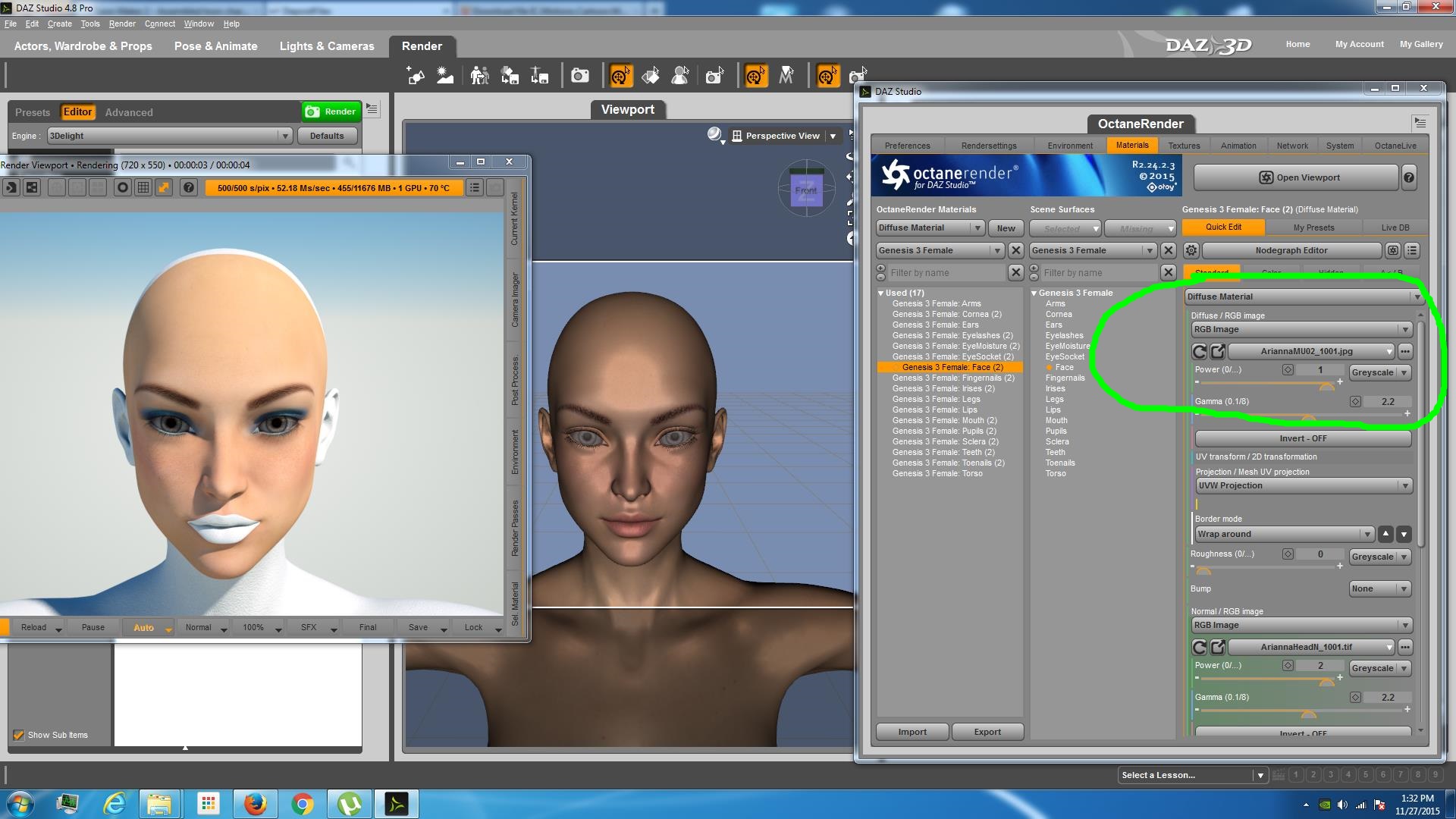Image resolution: width=1456 pixels, height=819 pixels.
Task: Launch Firefox from the taskbar
Action: (255, 803)
